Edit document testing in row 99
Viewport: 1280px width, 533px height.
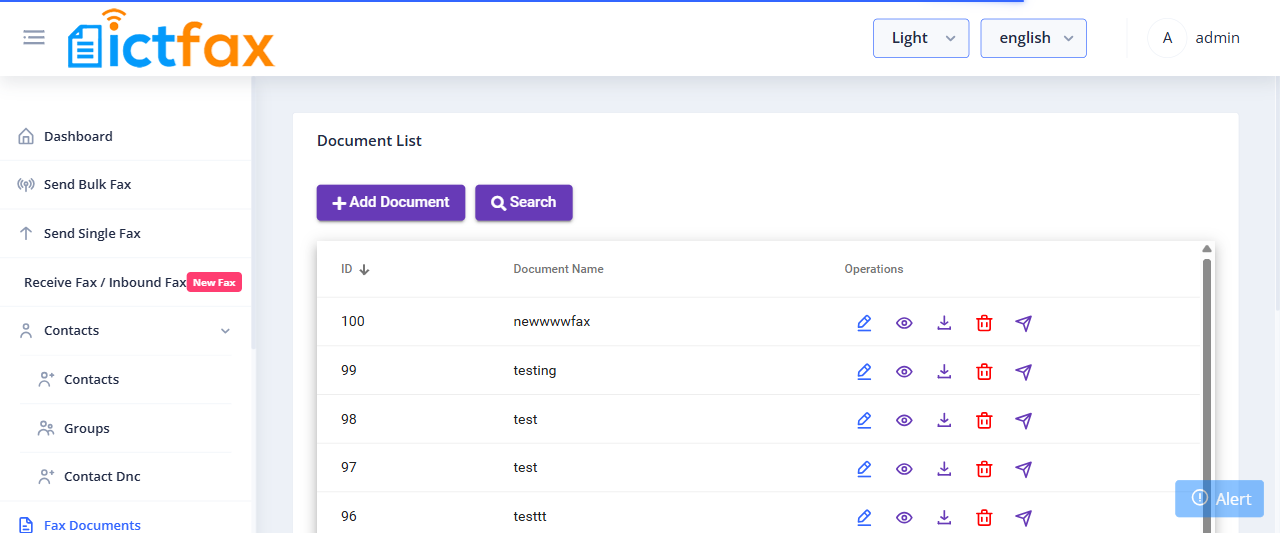(x=864, y=372)
